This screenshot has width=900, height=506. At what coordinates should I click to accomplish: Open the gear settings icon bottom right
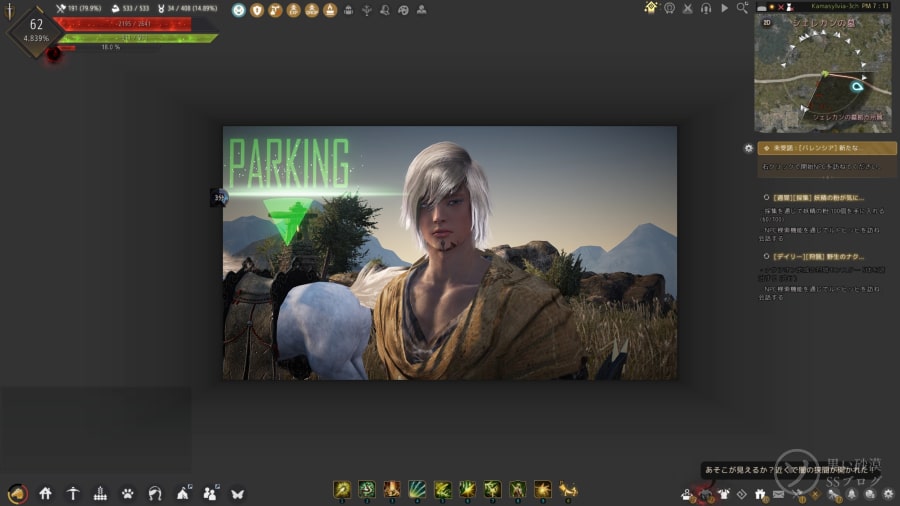pyautogui.click(x=889, y=494)
